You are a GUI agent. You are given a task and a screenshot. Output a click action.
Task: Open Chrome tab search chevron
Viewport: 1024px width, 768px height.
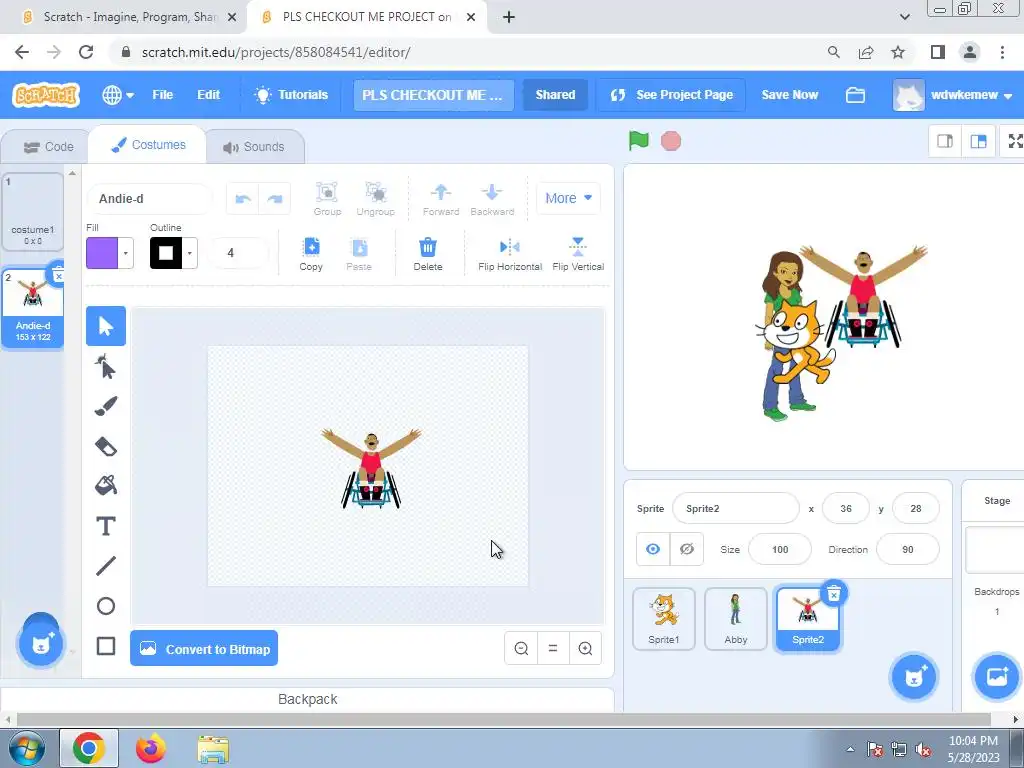[904, 17]
